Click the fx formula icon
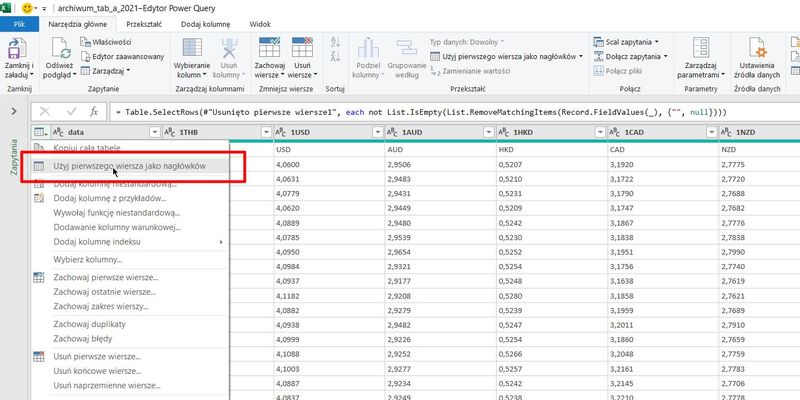The image size is (800, 400). click(x=93, y=112)
